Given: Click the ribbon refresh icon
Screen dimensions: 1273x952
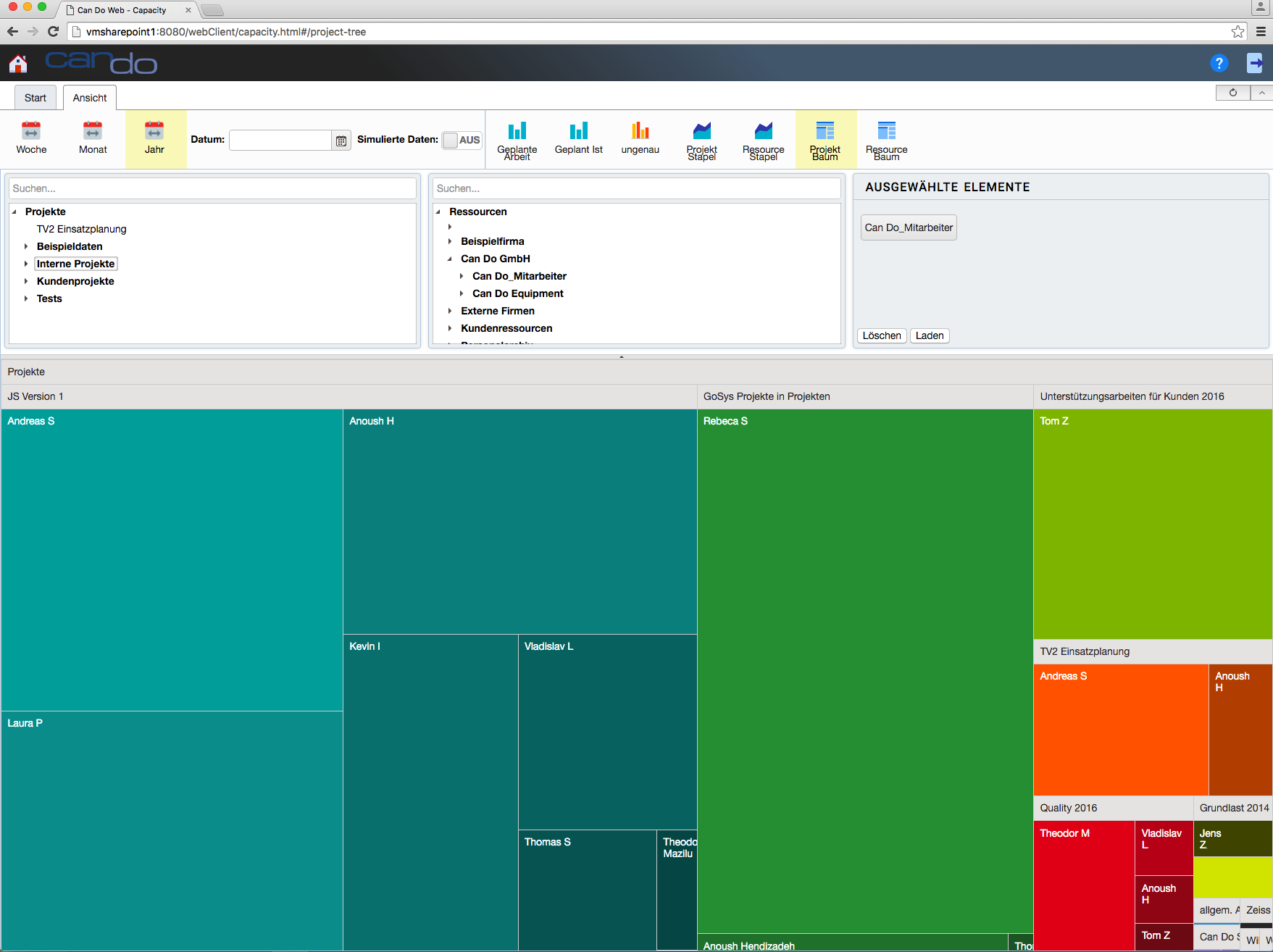Looking at the screenshot, I should tap(1233, 93).
